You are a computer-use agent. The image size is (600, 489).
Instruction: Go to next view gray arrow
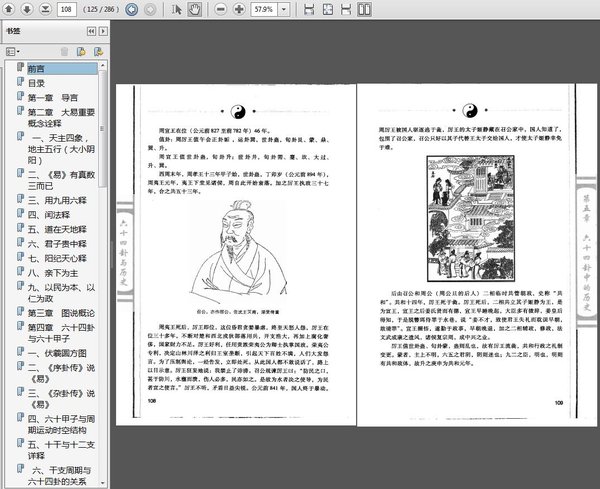150,9
